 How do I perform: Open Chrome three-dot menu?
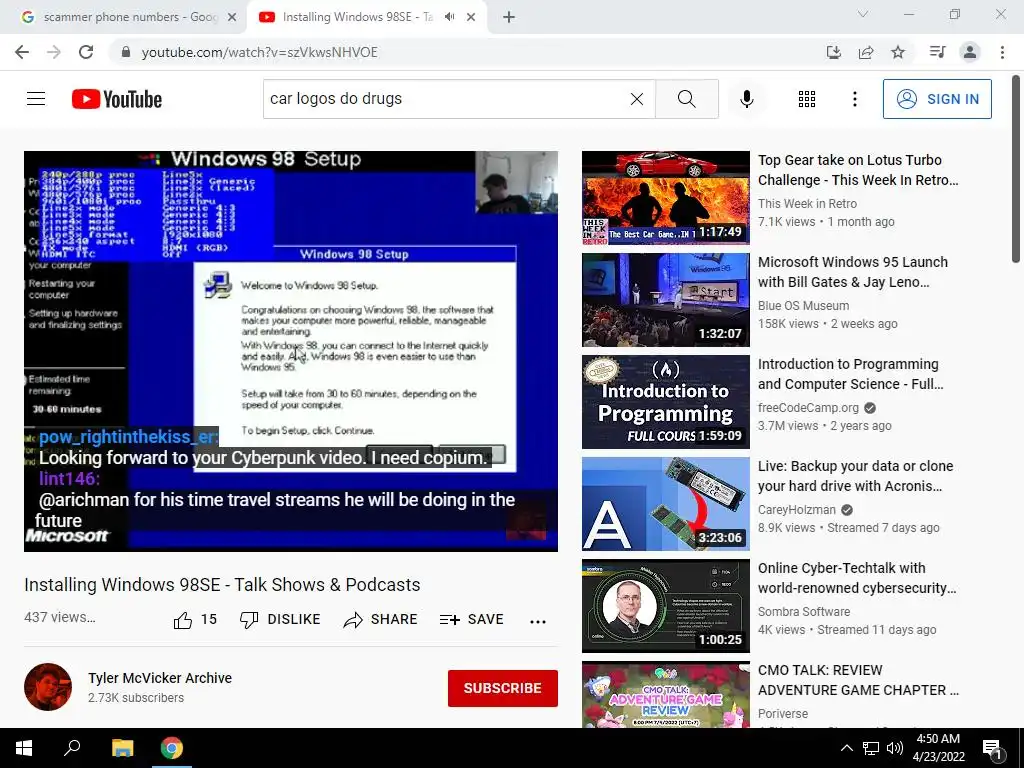pyautogui.click(x=1002, y=52)
